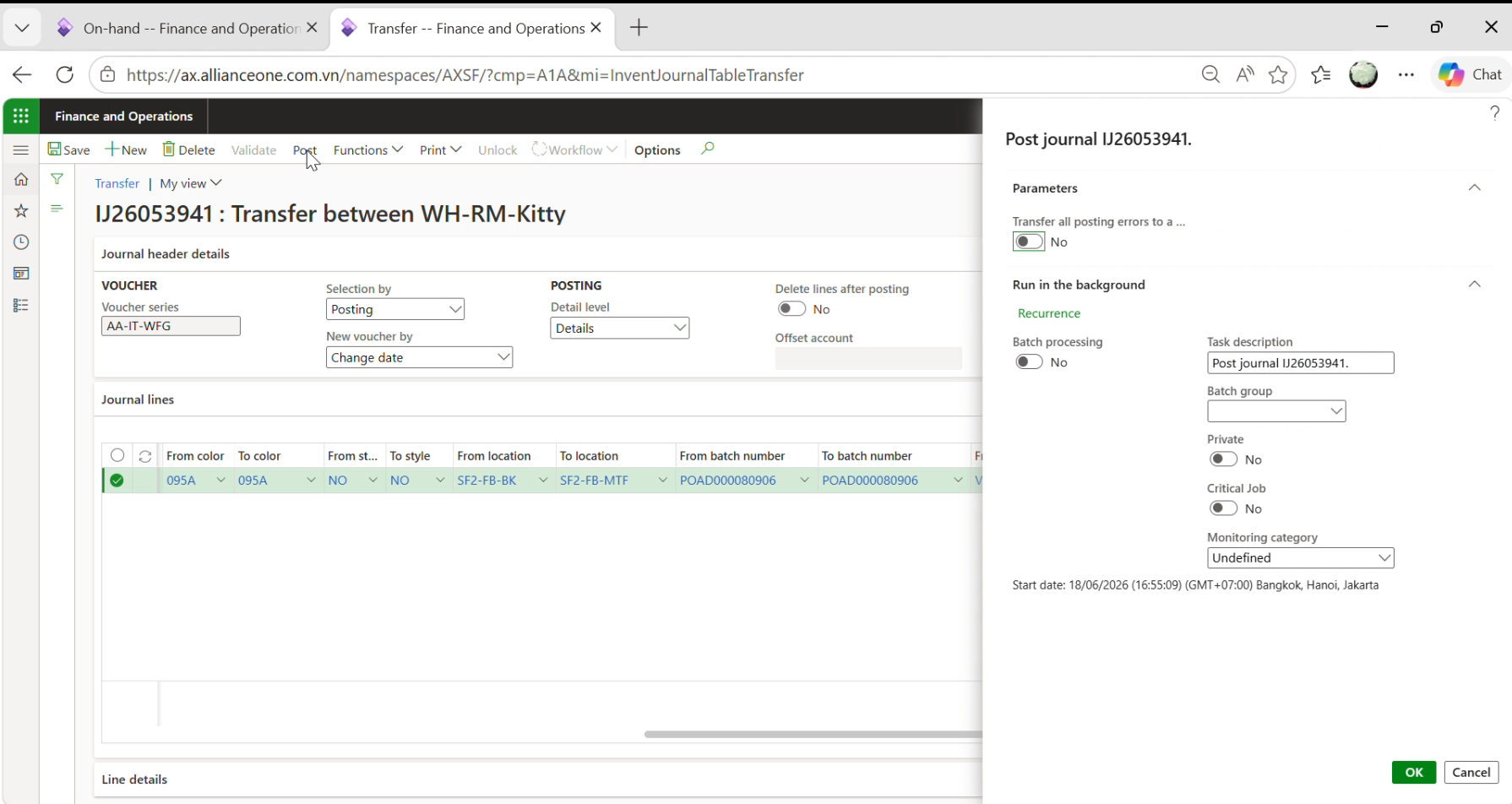Select all journal lines radio circle
Image resolution: width=1512 pixels, height=804 pixels.
pos(117,456)
